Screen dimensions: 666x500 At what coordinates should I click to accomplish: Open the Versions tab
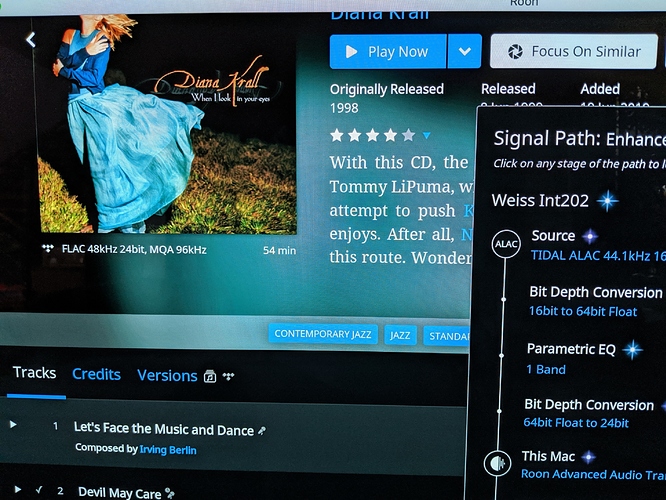pos(167,376)
